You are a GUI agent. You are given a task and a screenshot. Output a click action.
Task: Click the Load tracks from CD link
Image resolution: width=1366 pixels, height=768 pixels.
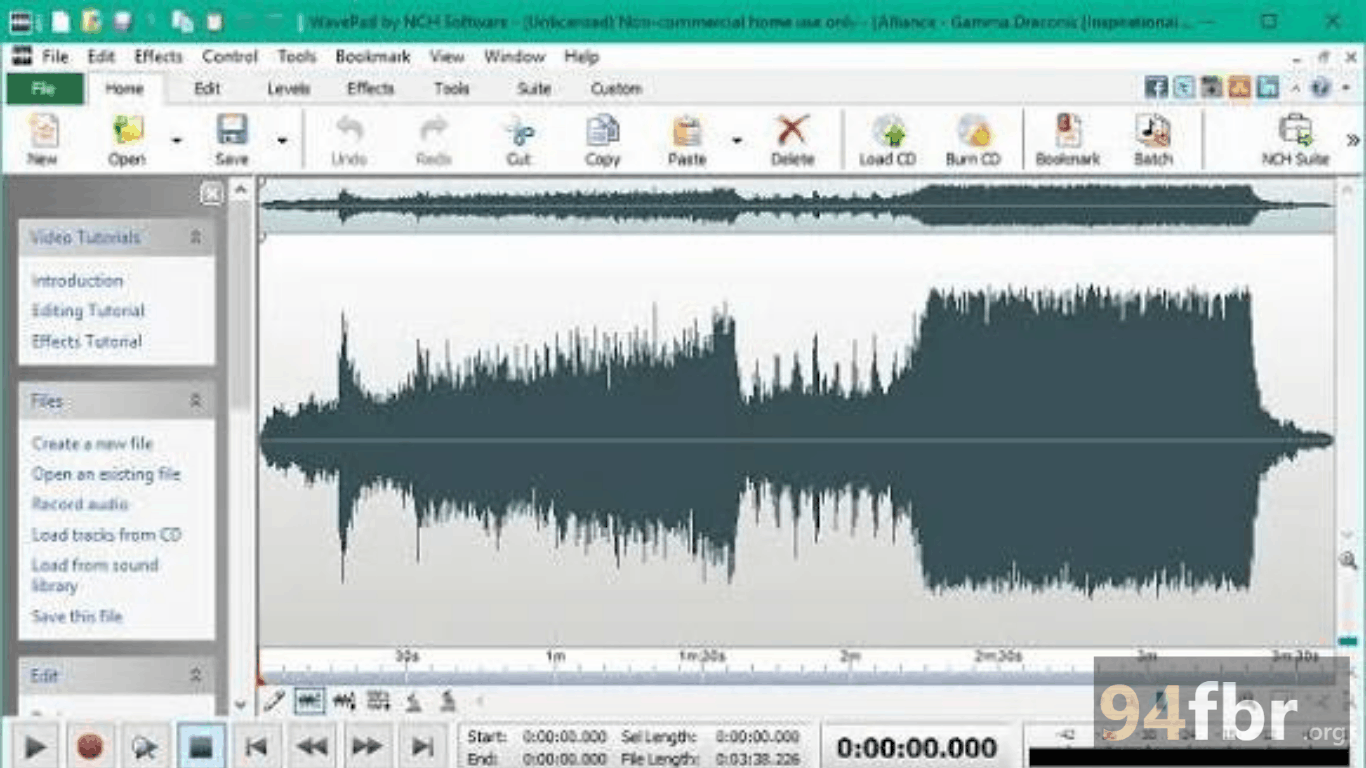pos(107,535)
